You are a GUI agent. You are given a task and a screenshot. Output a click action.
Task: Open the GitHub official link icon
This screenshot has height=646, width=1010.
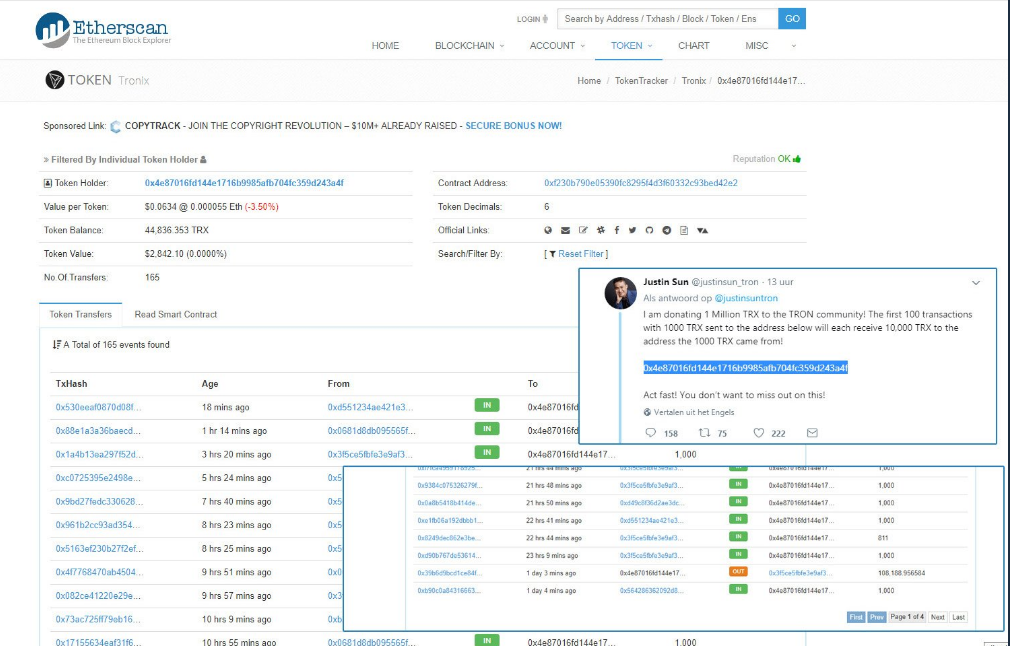pyautogui.click(x=649, y=230)
